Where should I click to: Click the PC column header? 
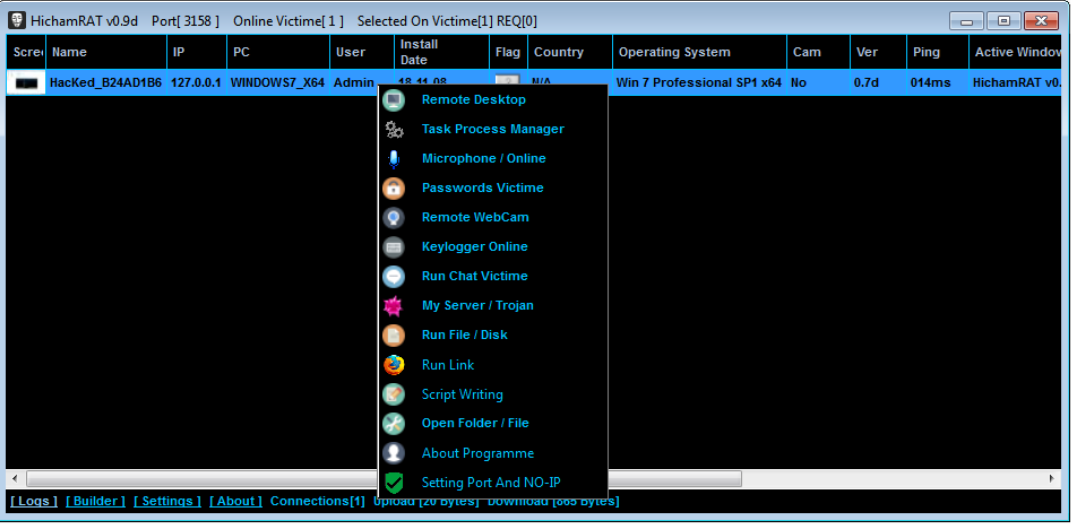[278, 52]
